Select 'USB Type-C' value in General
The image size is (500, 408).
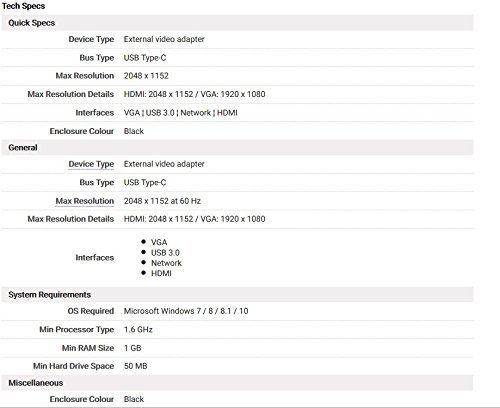[145, 182]
